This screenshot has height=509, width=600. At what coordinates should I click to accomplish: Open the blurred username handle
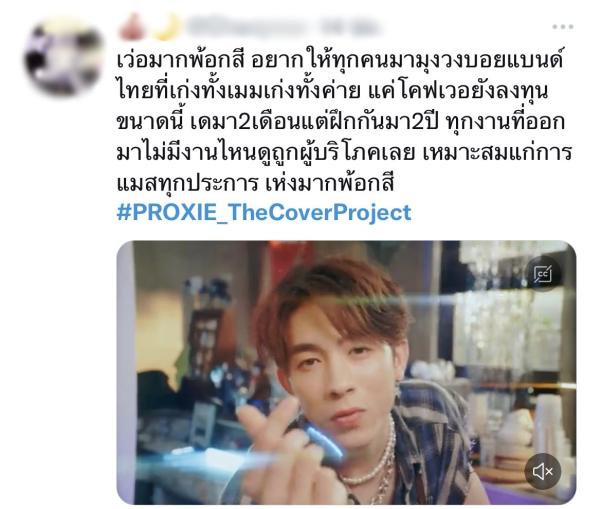coord(247,27)
